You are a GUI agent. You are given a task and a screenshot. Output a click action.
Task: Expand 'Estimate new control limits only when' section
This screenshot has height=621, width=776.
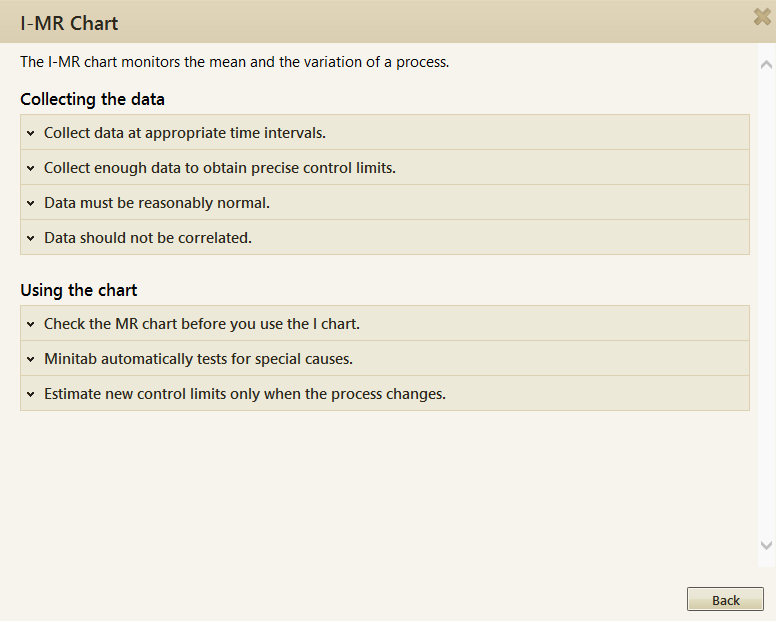(245, 394)
